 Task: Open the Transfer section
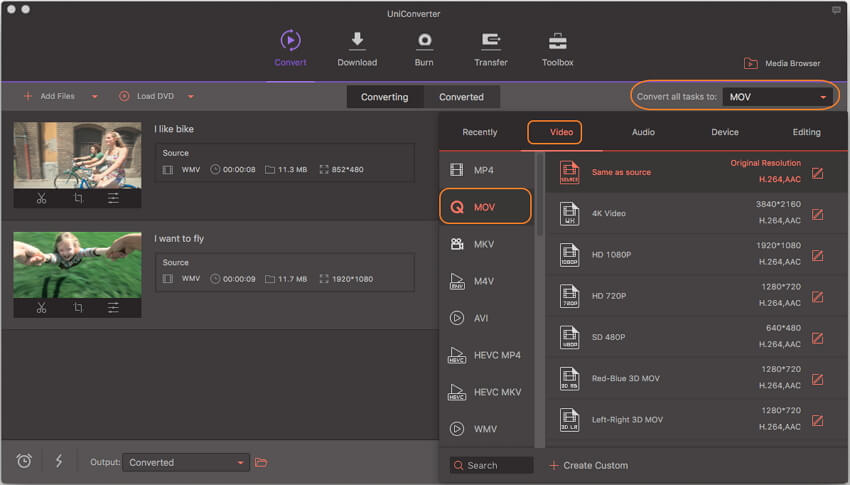coord(491,48)
